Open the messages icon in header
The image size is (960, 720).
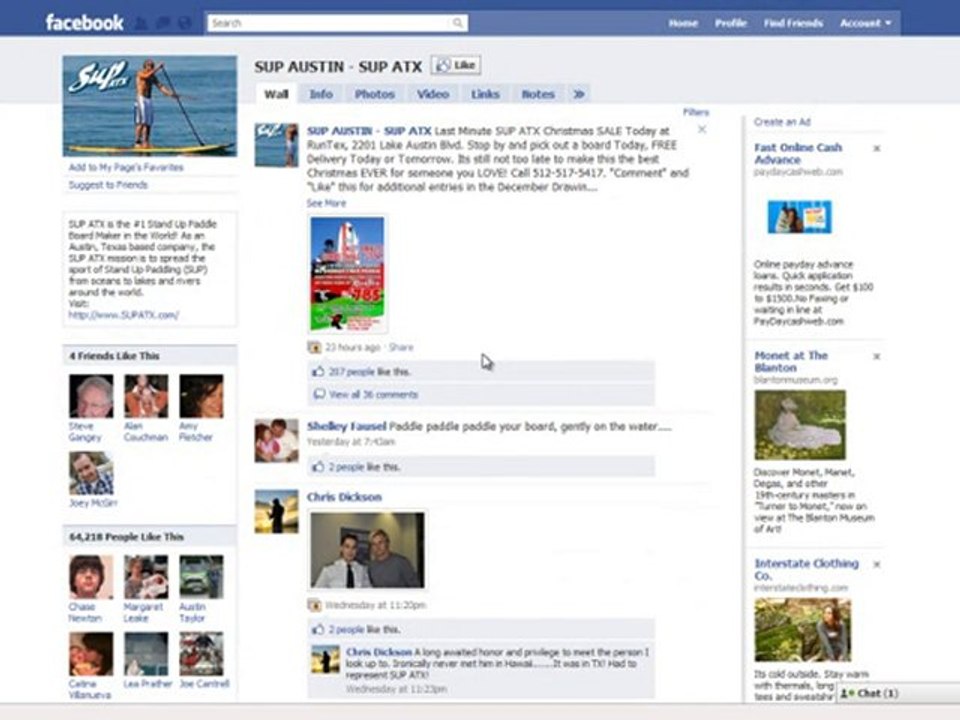tap(163, 24)
